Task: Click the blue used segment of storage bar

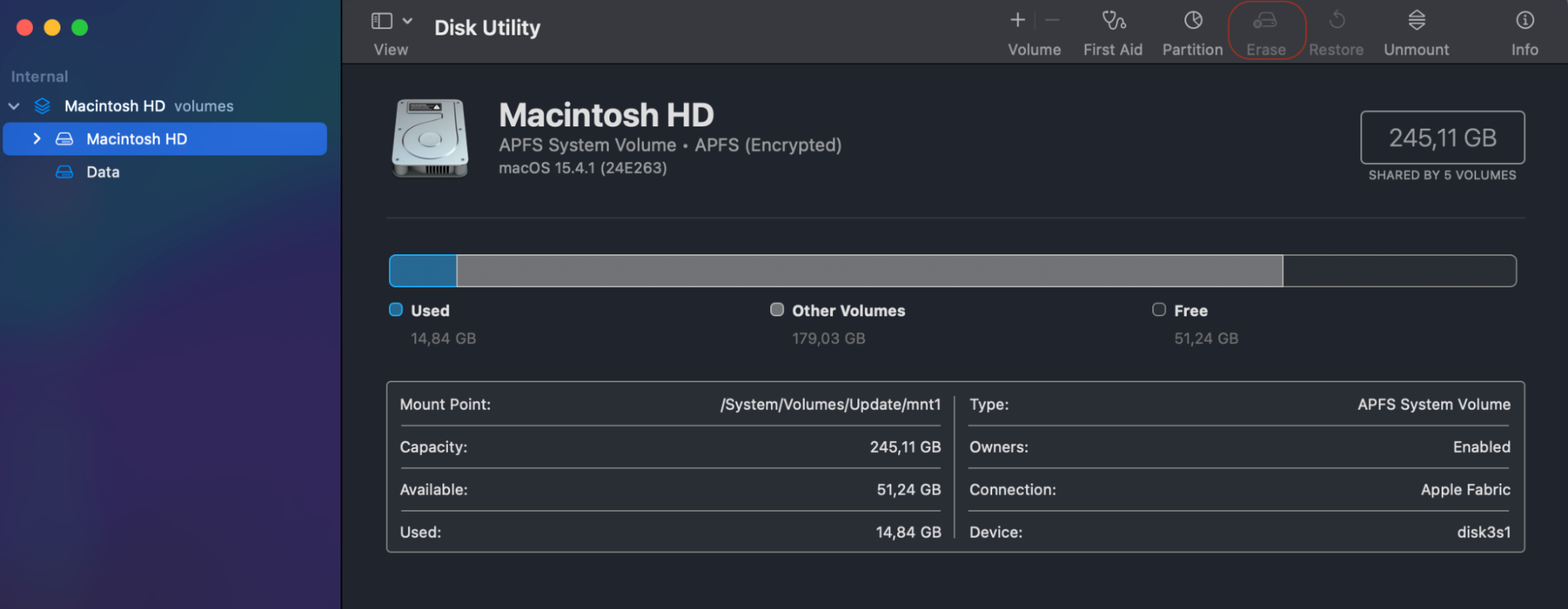Action: pyautogui.click(x=424, y=271)
